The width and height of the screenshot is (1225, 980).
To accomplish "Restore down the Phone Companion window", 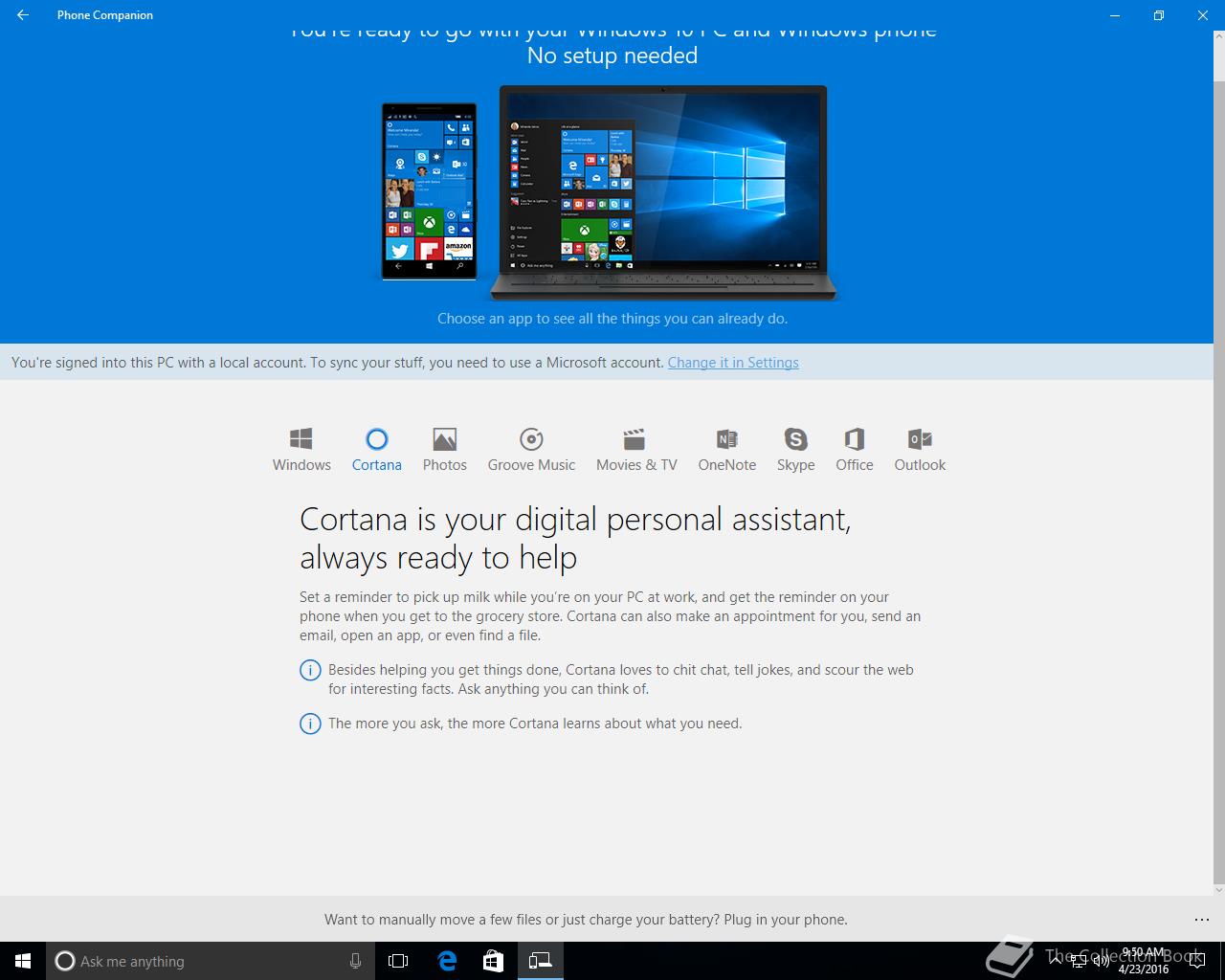I will click(x=1158, y=15).
